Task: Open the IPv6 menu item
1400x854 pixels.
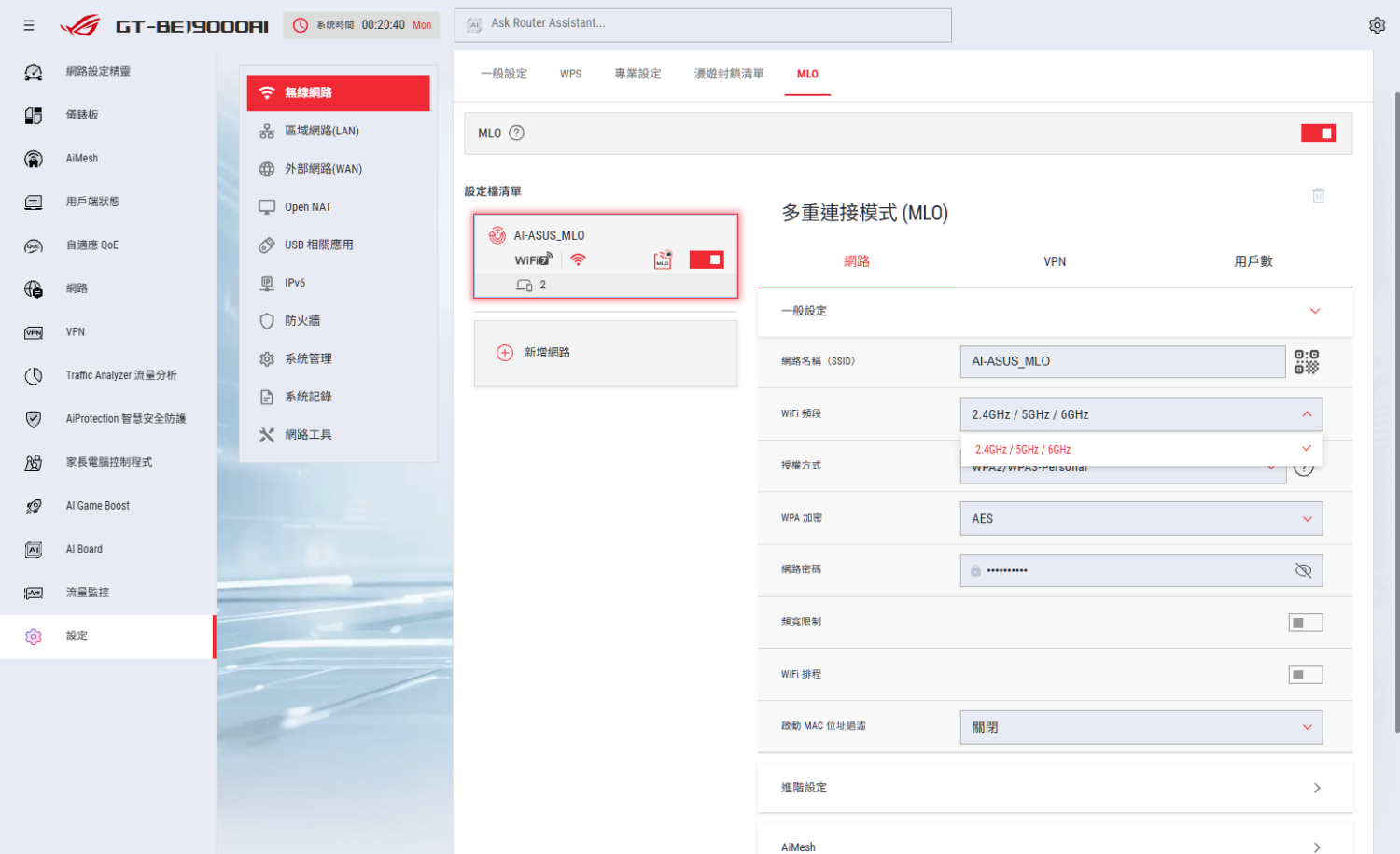Action: [338, 283]
